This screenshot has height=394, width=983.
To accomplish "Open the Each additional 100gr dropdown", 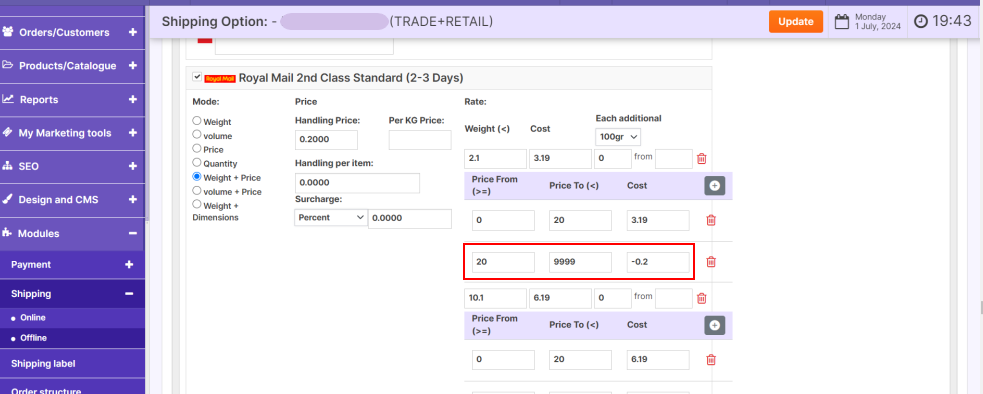I will click(x=618, y=136).
